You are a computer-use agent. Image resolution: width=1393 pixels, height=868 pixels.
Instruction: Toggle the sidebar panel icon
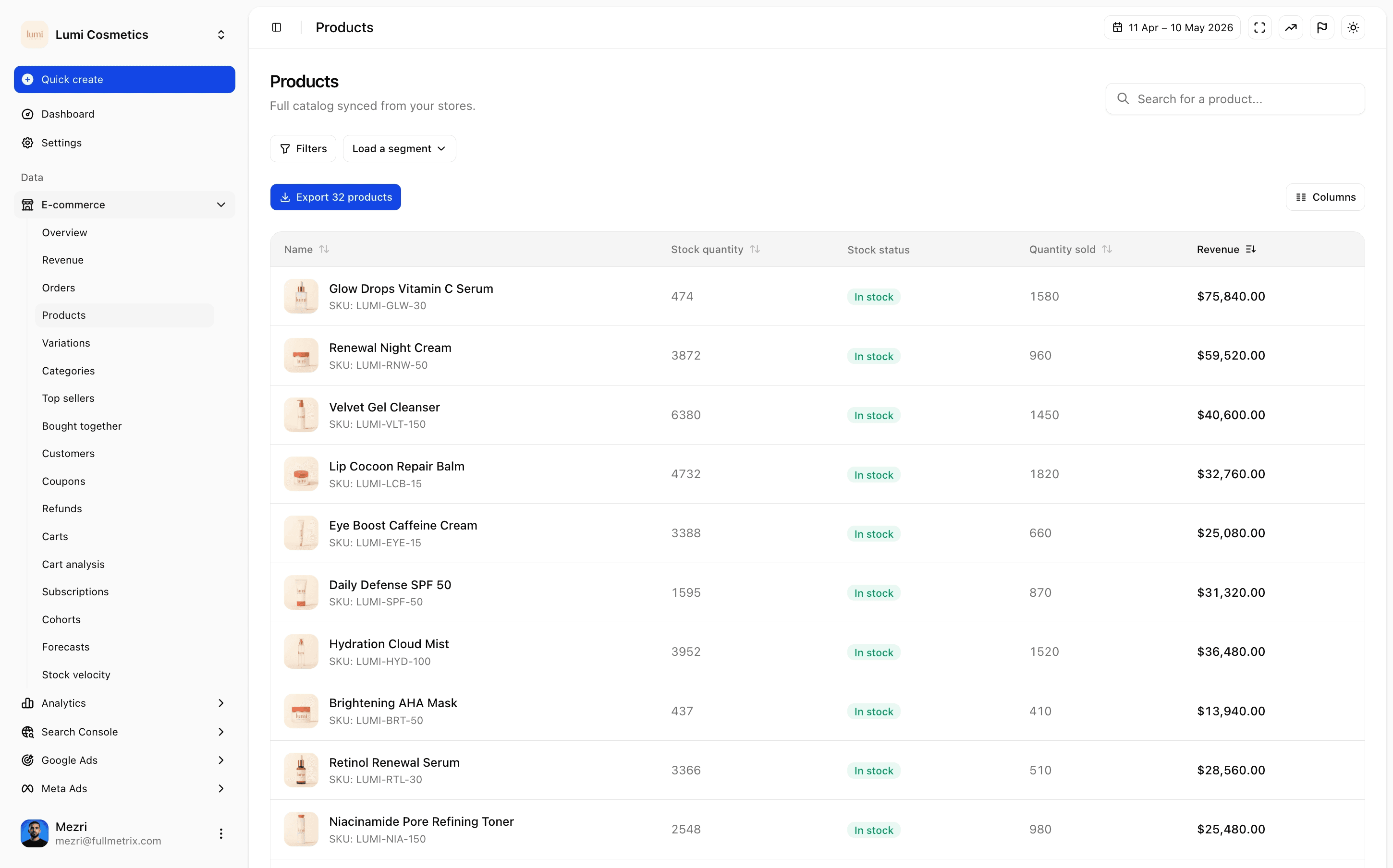[276, 27]
